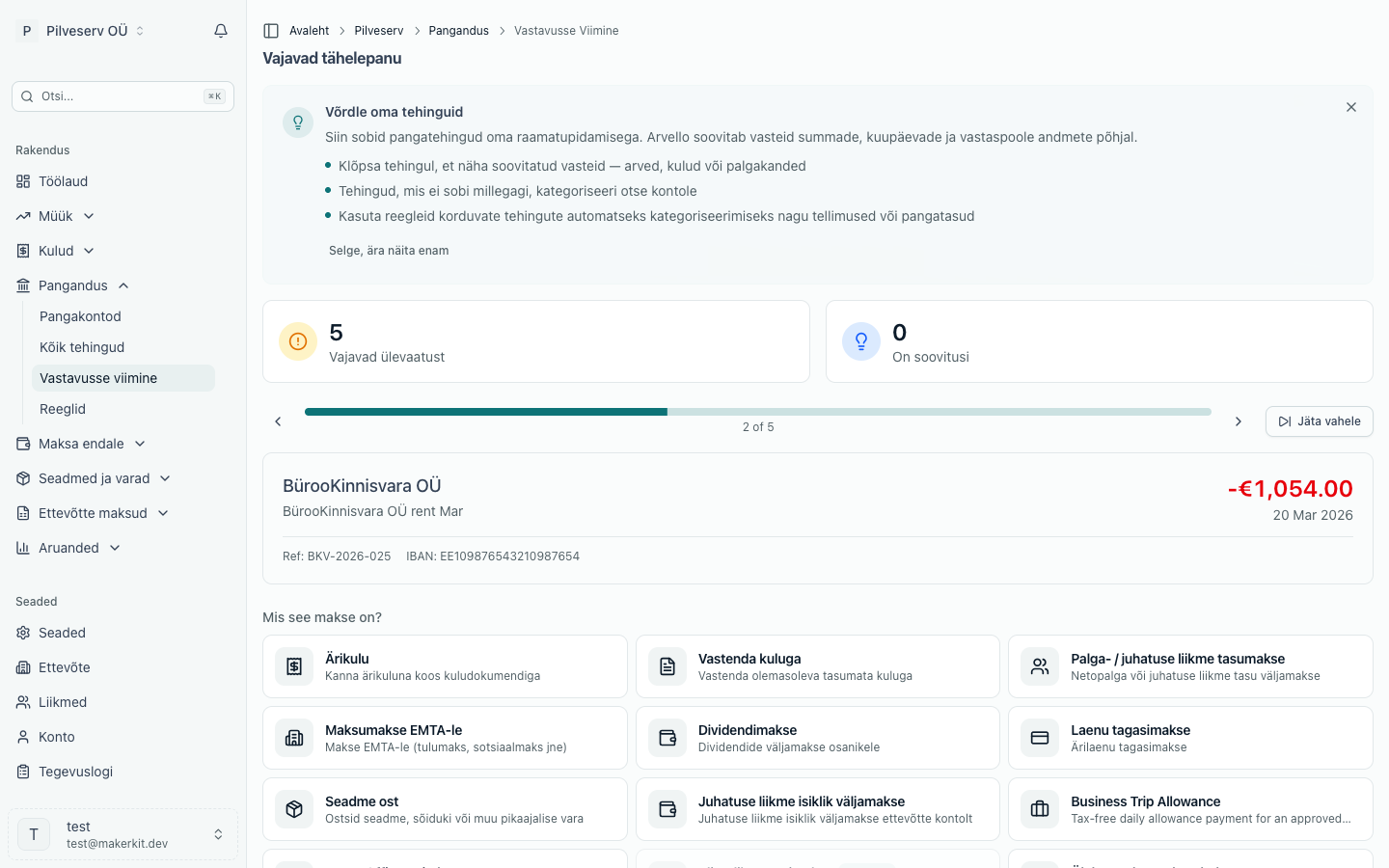
Task: Expand the Maksa endale chevron
Action: coord(140,444)
